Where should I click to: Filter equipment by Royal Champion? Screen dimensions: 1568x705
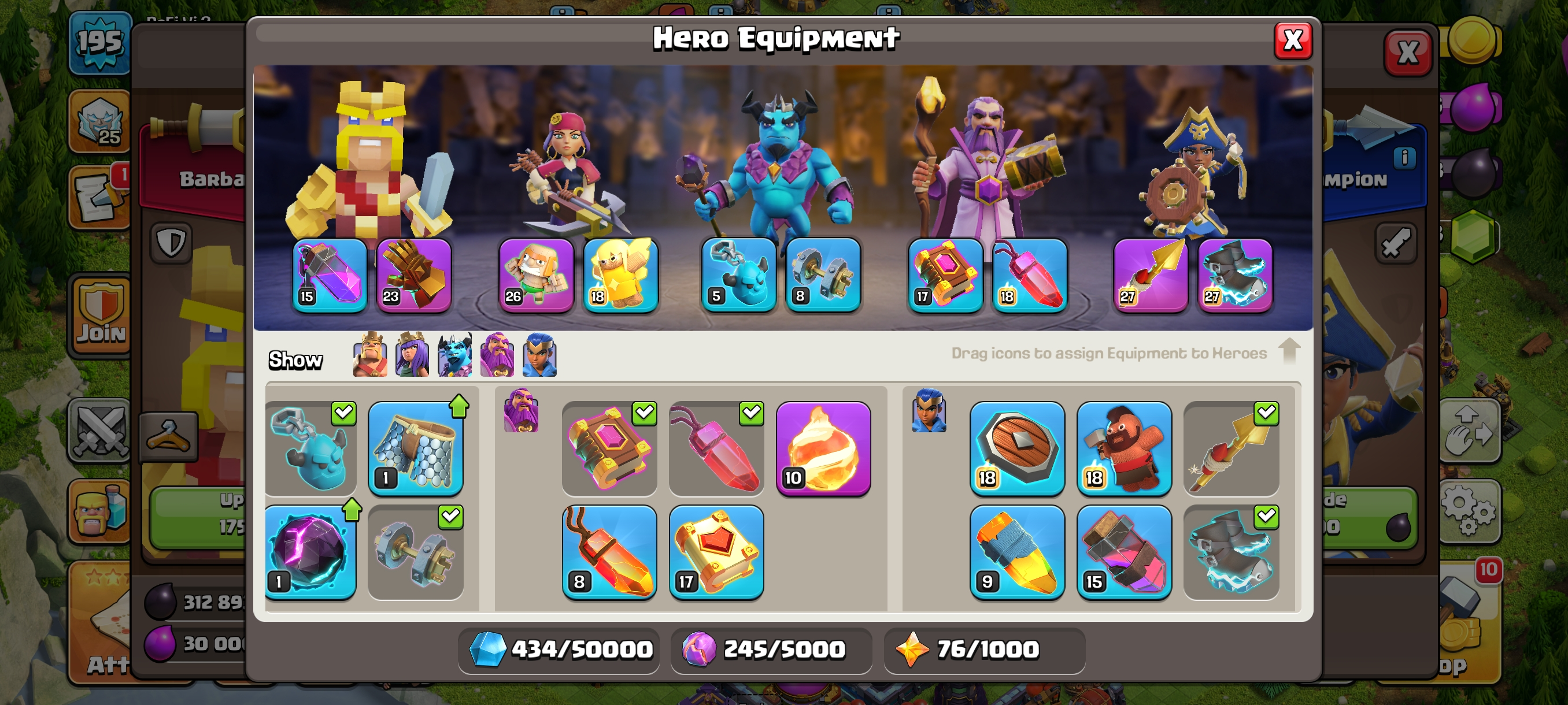[539, 355]
